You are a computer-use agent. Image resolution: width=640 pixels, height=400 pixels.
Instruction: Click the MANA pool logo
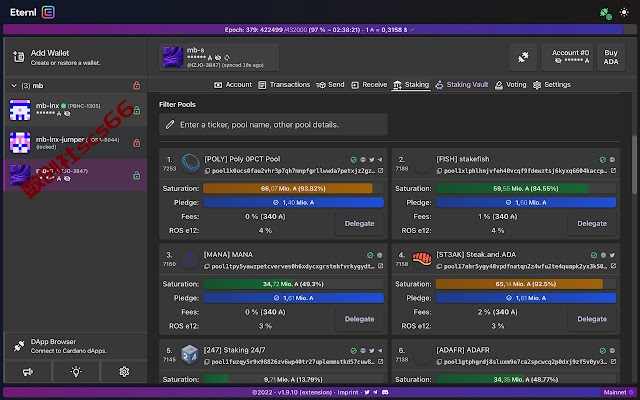coord(190,260)
